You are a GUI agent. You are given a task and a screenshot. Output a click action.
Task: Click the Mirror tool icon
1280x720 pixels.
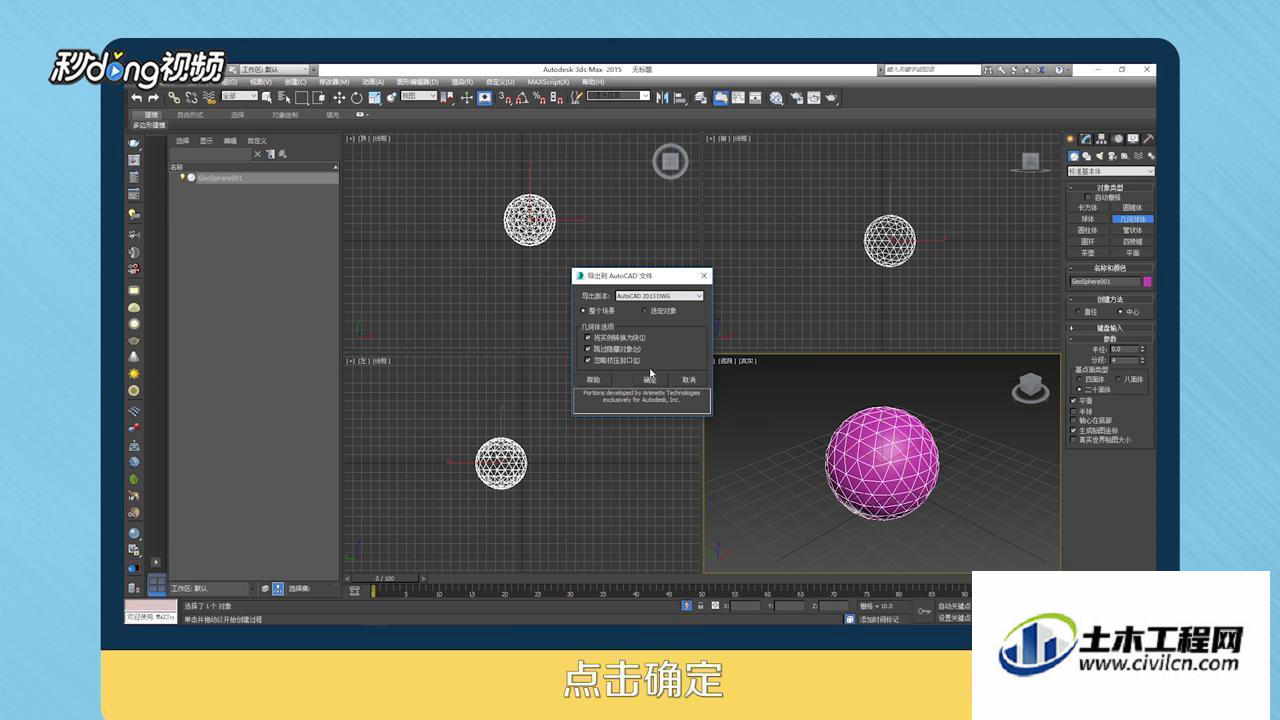[663, 97]
